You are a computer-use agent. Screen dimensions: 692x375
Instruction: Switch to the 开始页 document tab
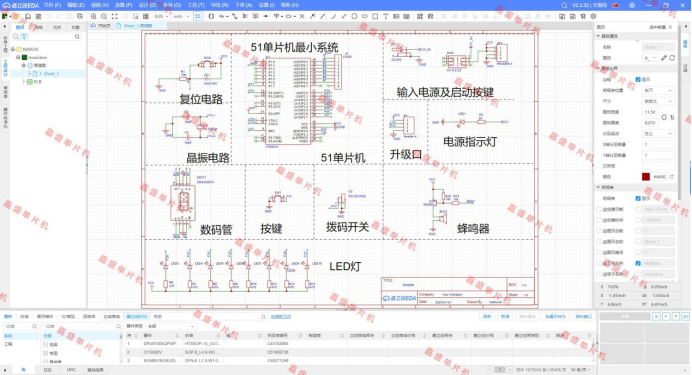click(x=102, y=26)
